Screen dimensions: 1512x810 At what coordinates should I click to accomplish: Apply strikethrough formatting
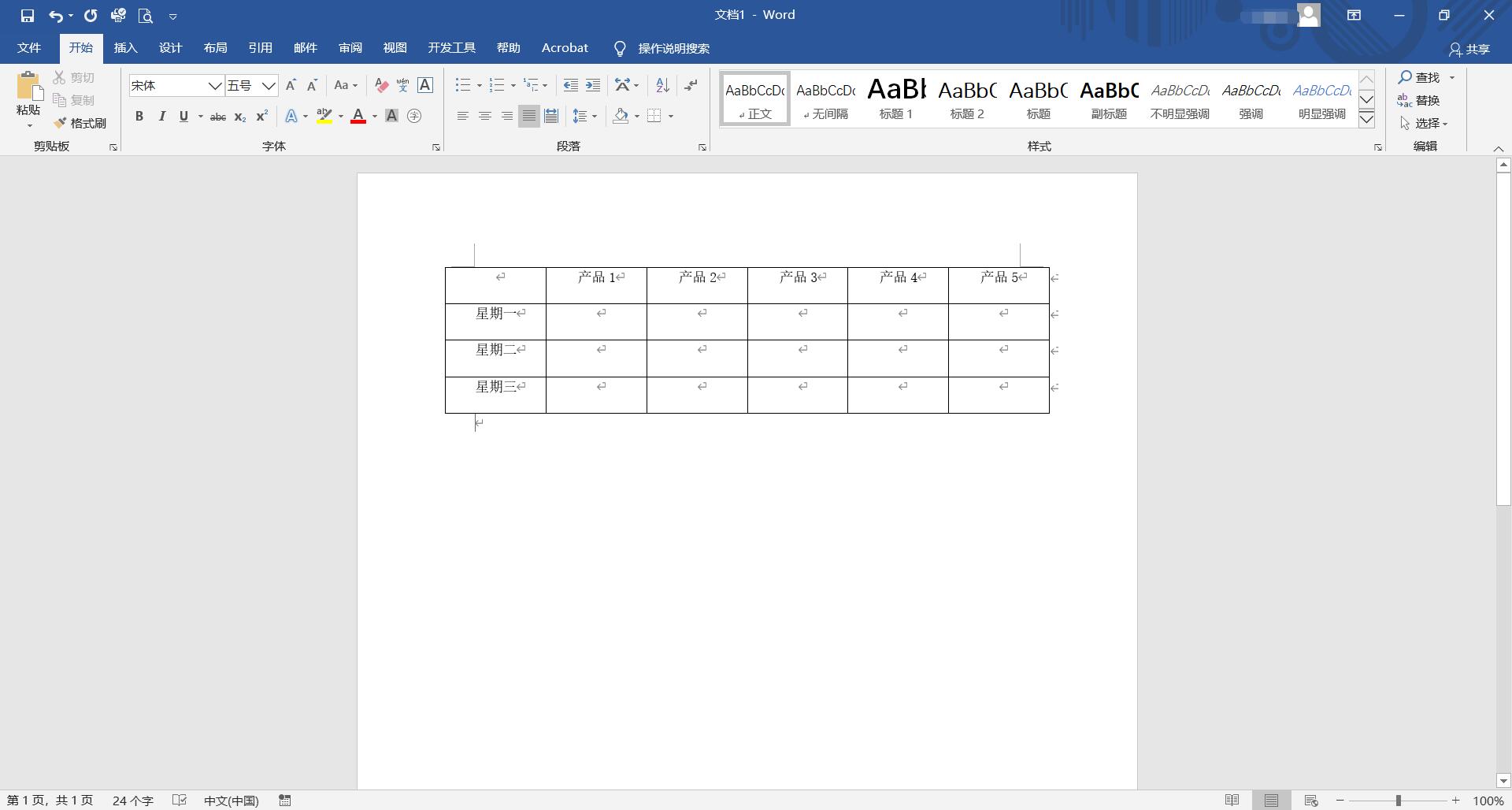pos(218,117)
